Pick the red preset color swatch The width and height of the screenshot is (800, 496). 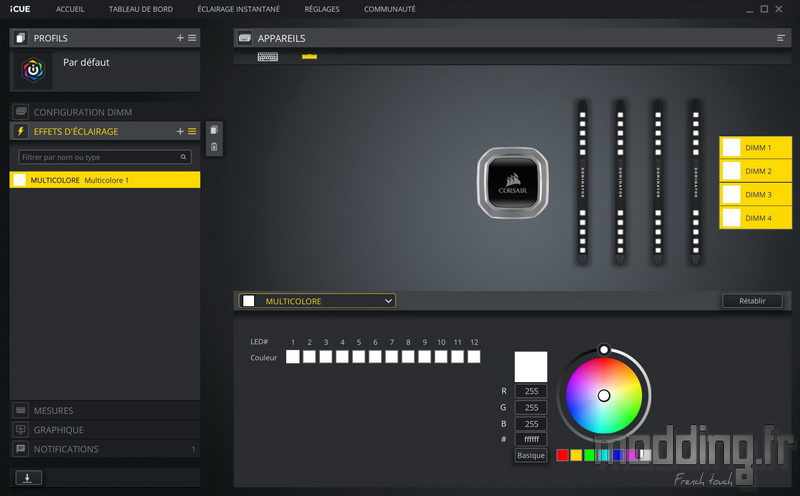(562, 455)
